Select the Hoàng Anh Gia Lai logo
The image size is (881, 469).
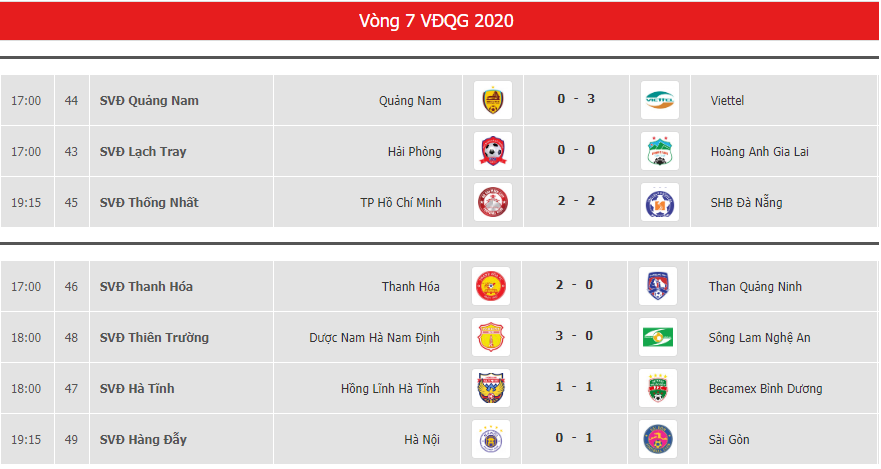point(660,152)
